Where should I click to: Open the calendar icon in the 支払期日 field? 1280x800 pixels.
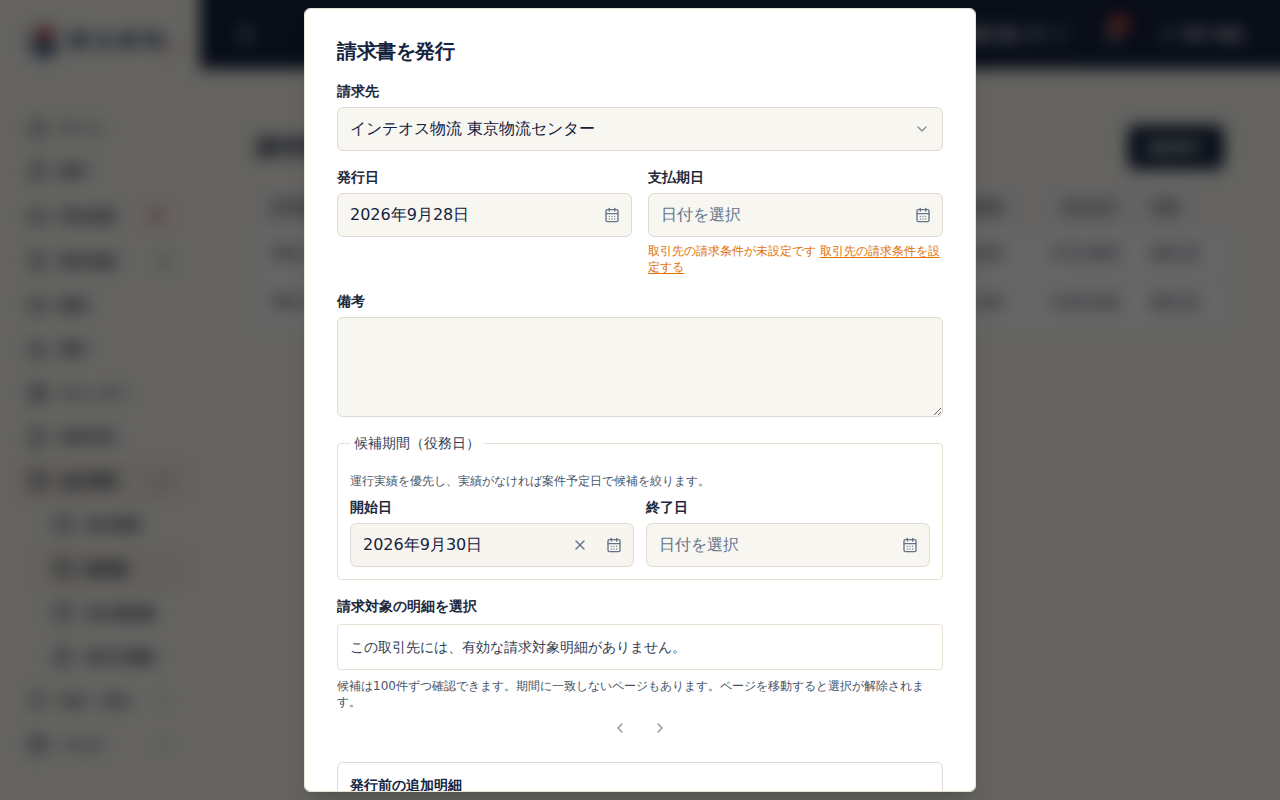point(923,215)
